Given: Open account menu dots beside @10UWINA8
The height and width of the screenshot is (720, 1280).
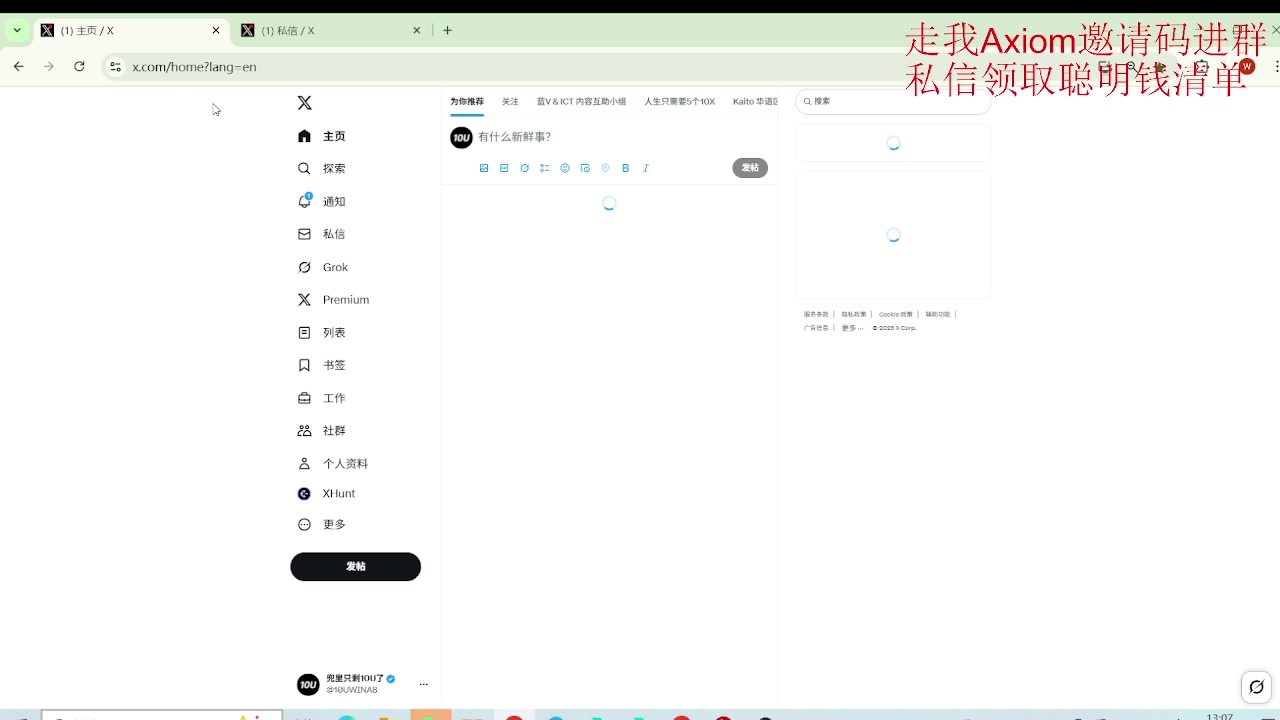Looking at the screenshot, I should [423, 684].
